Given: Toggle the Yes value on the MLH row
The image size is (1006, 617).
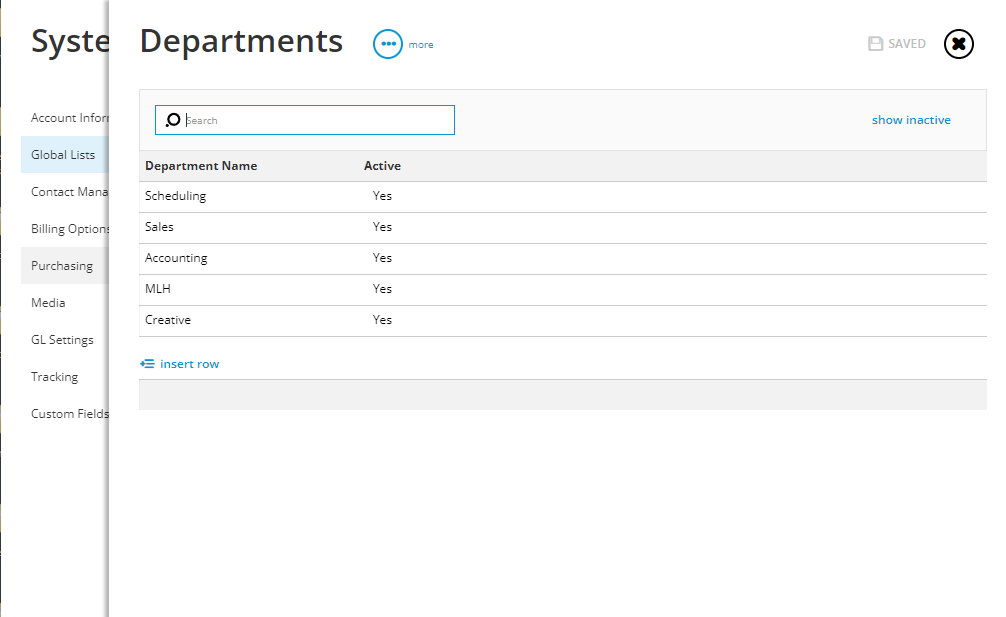Looking at the screenshot, I should pos(382,289).
